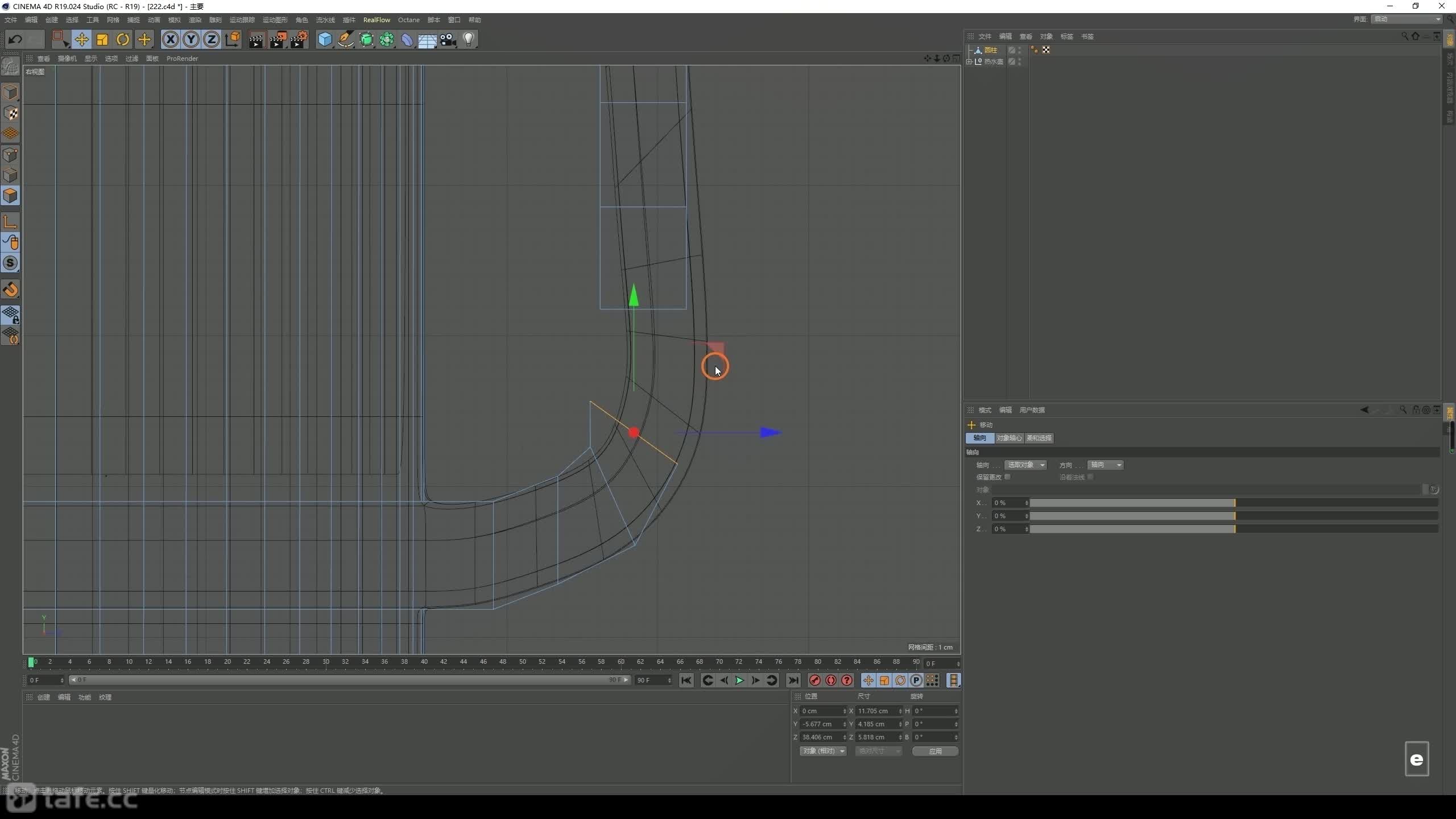Click position Y field -5.677 cm
This screenshot has width=1456, height=819.
[x=823, y=724]
